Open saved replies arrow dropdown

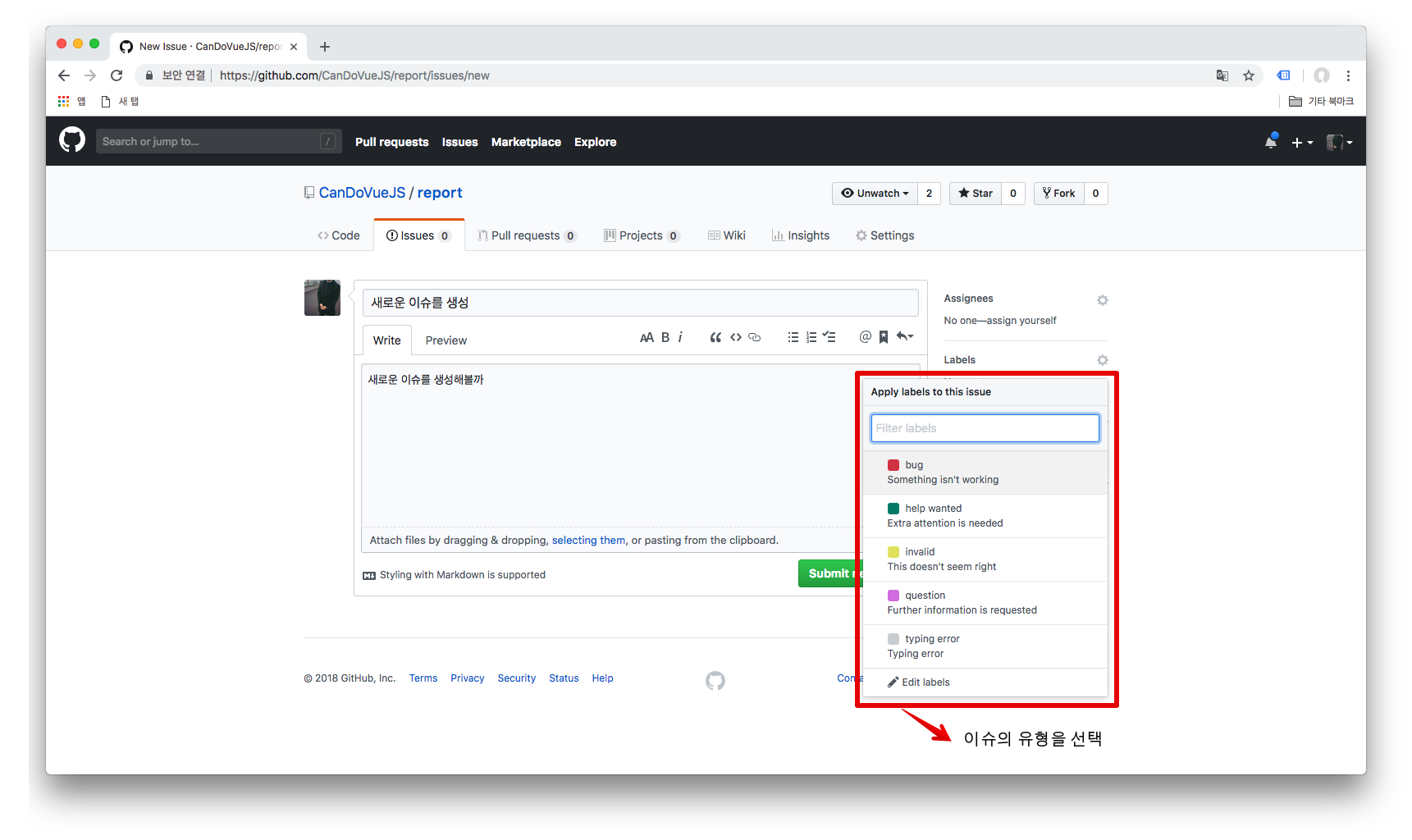tap(905, 336)
